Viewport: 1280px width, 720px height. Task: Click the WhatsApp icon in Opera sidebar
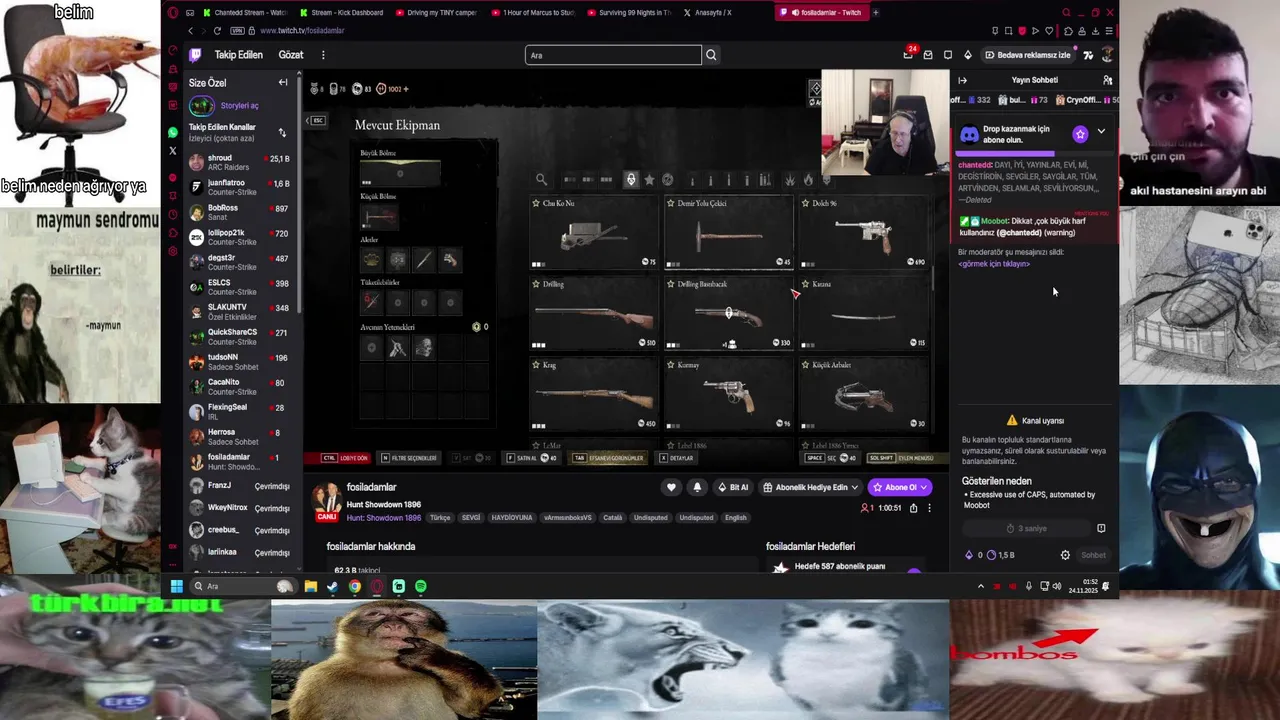(173, 132)
